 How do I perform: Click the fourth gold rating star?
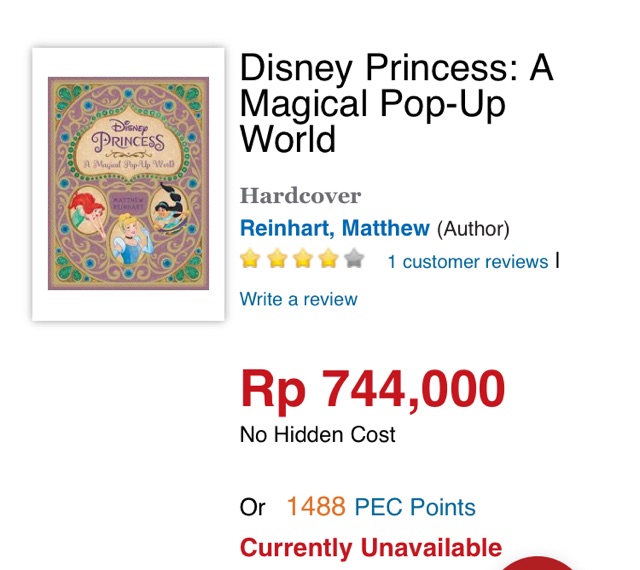tap(328, 261)
